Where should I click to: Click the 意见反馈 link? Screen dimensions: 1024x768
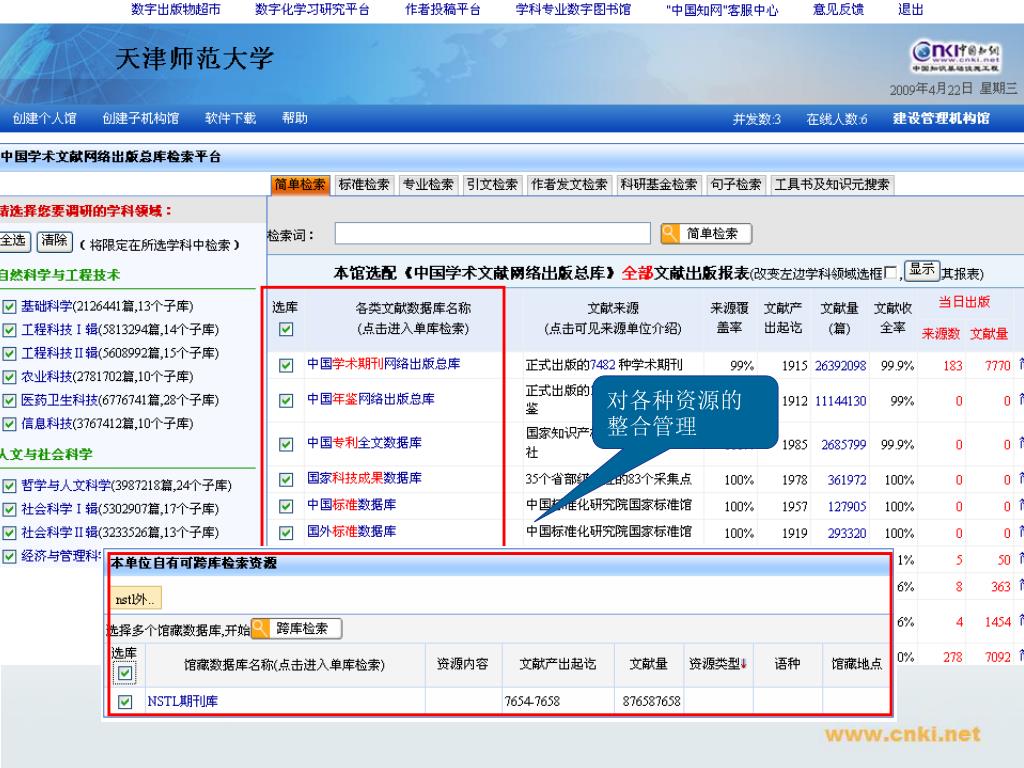839,9
